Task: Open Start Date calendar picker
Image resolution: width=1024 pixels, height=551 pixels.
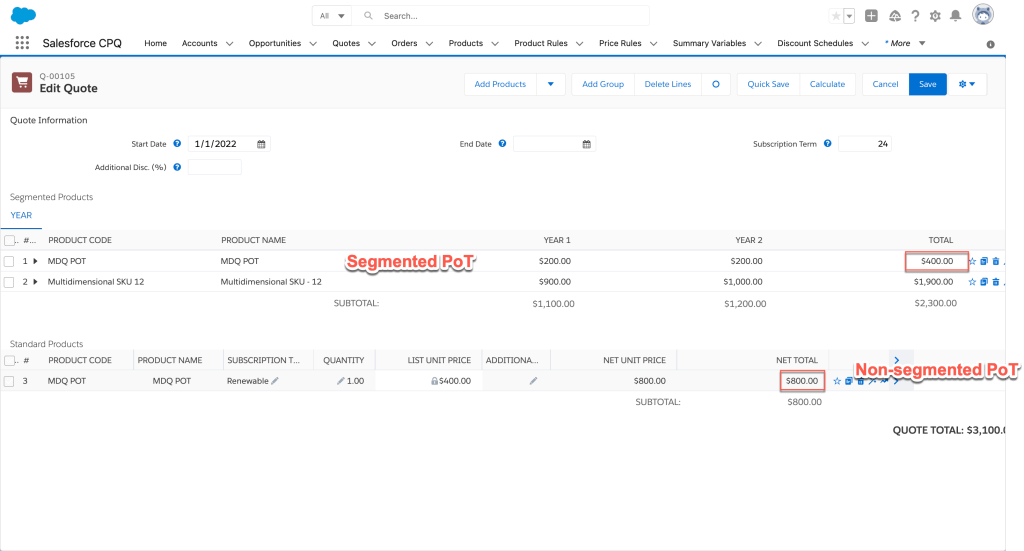Action: point(261,144)
